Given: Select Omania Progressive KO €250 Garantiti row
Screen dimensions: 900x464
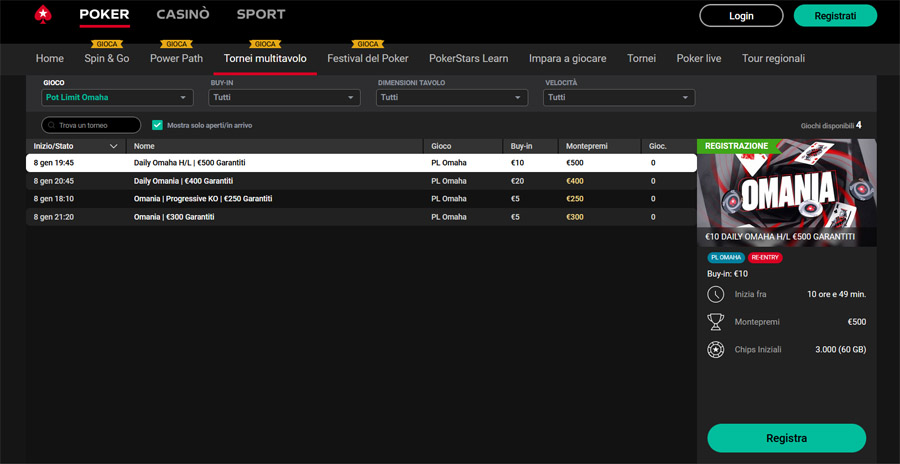Looking at the screenshot, I should (x=361, y=199).
